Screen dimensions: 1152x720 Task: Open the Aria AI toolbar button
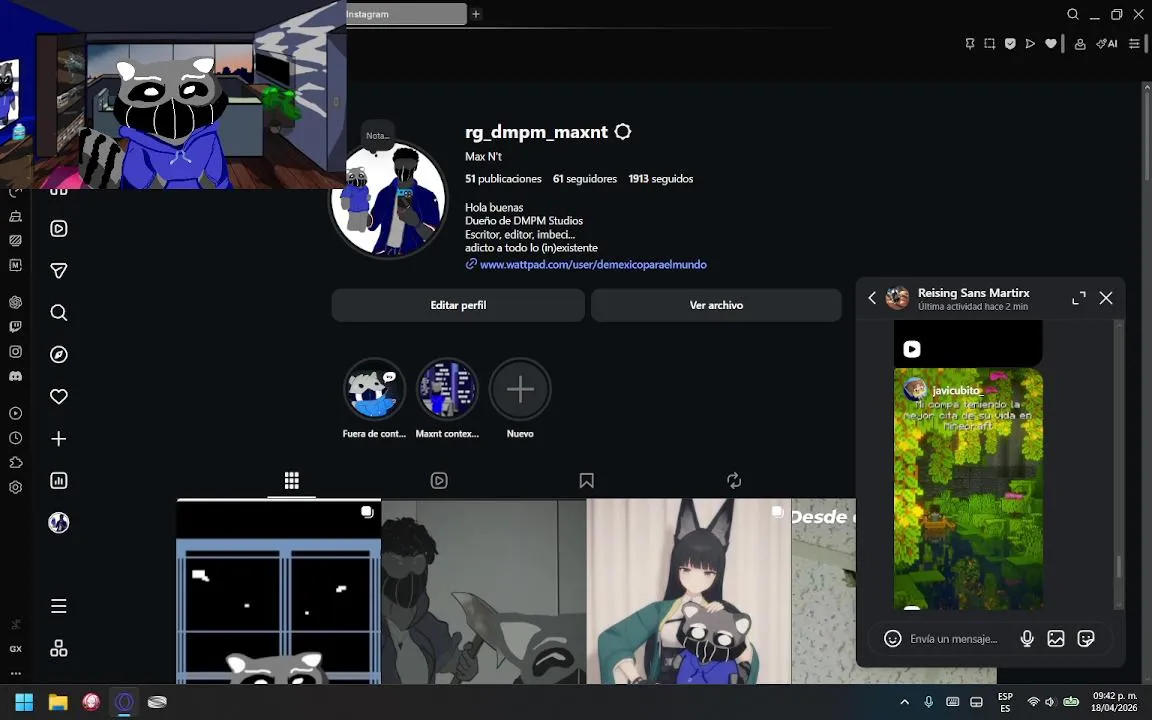coord(1107,44)
